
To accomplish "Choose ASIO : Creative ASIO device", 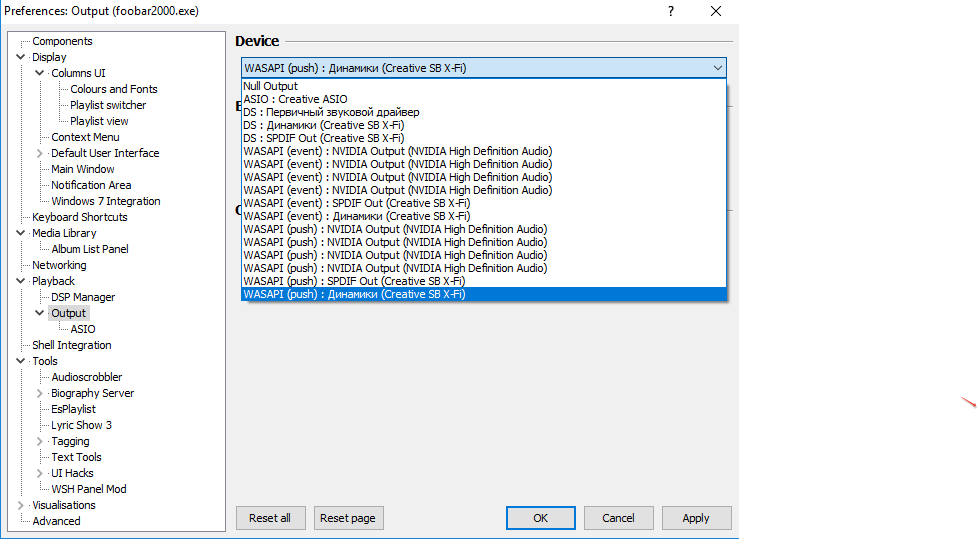I will click(x=484, y=99).
